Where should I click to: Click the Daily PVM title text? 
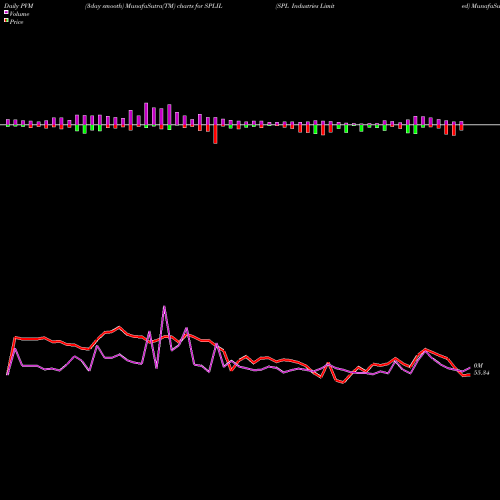tap(19, 6)
